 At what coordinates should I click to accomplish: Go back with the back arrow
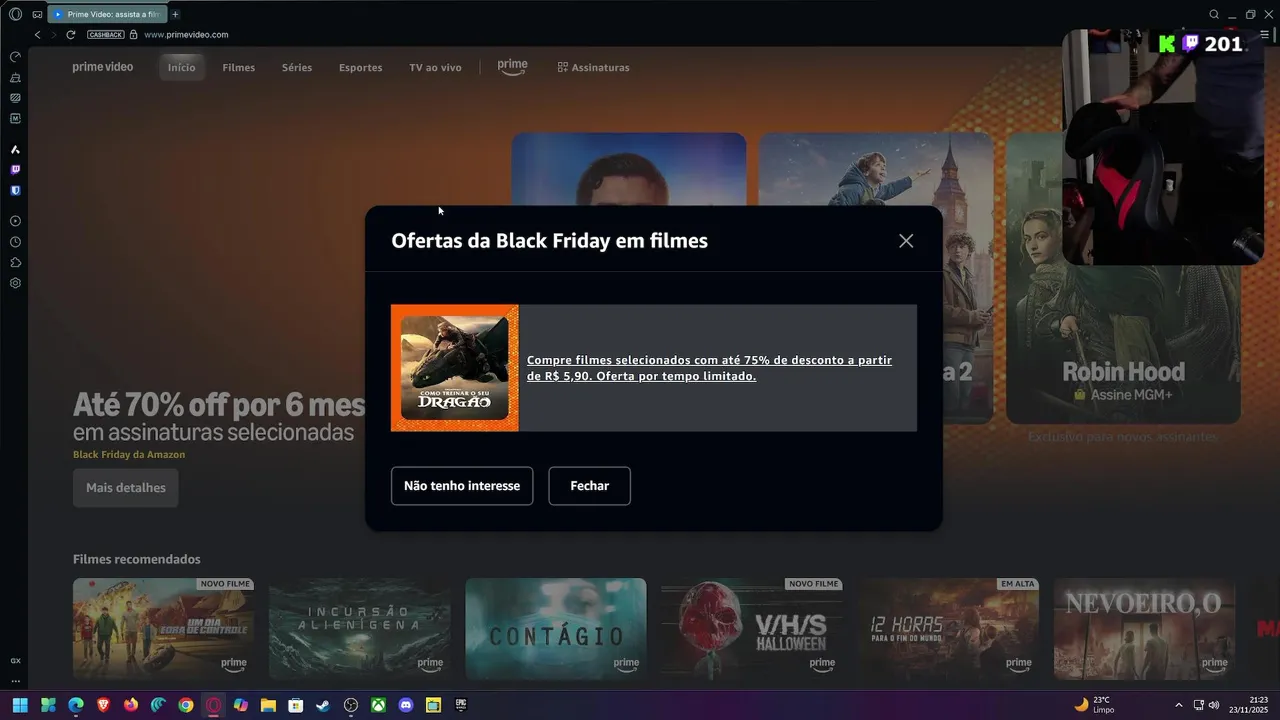[x=37, y=35]
